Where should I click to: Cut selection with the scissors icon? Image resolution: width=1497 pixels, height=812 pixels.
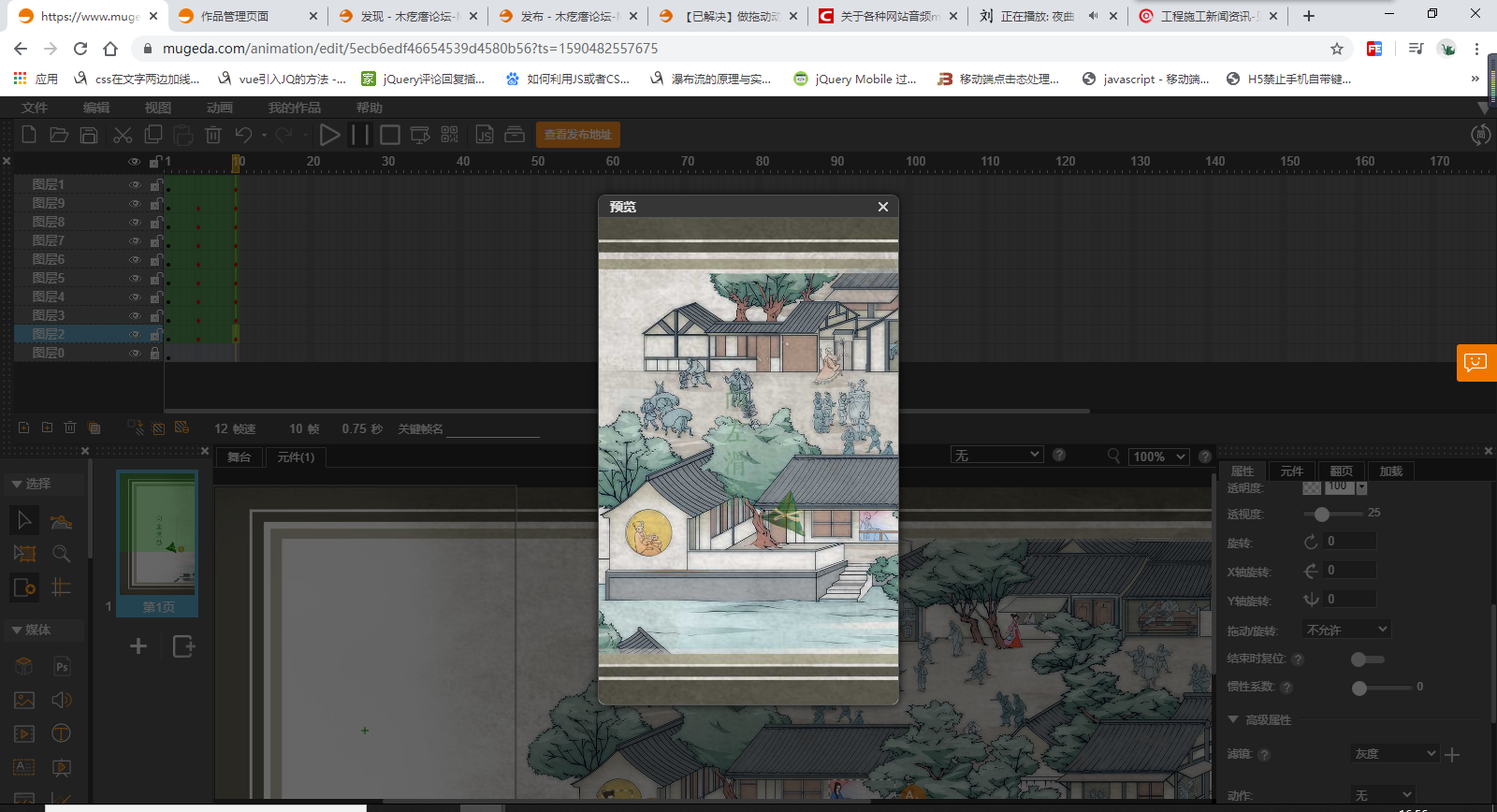[123, 135]
